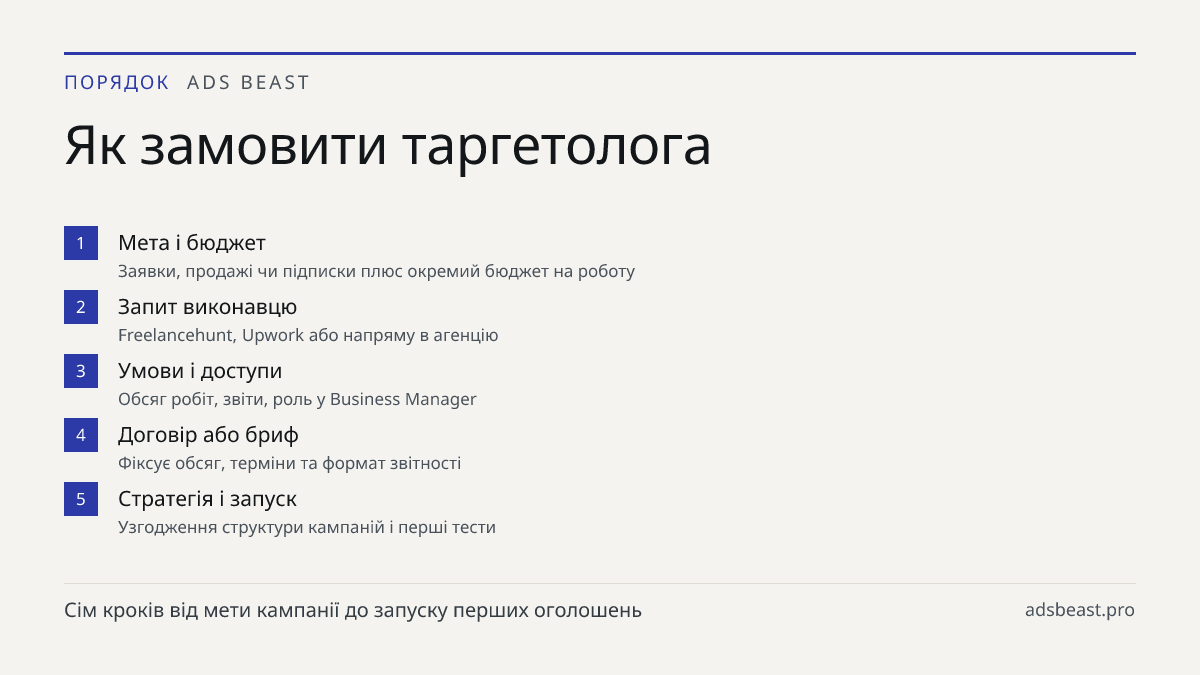
Task: Select the 'Умови і доступи' step title
Action: click(200, 371)
